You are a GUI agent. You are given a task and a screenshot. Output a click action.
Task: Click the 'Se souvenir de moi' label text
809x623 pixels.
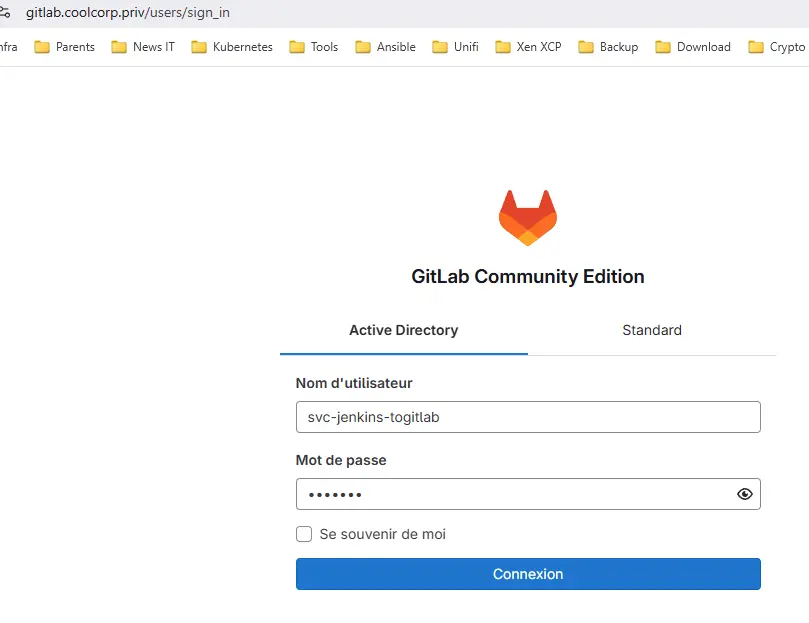tap(382, 534)
